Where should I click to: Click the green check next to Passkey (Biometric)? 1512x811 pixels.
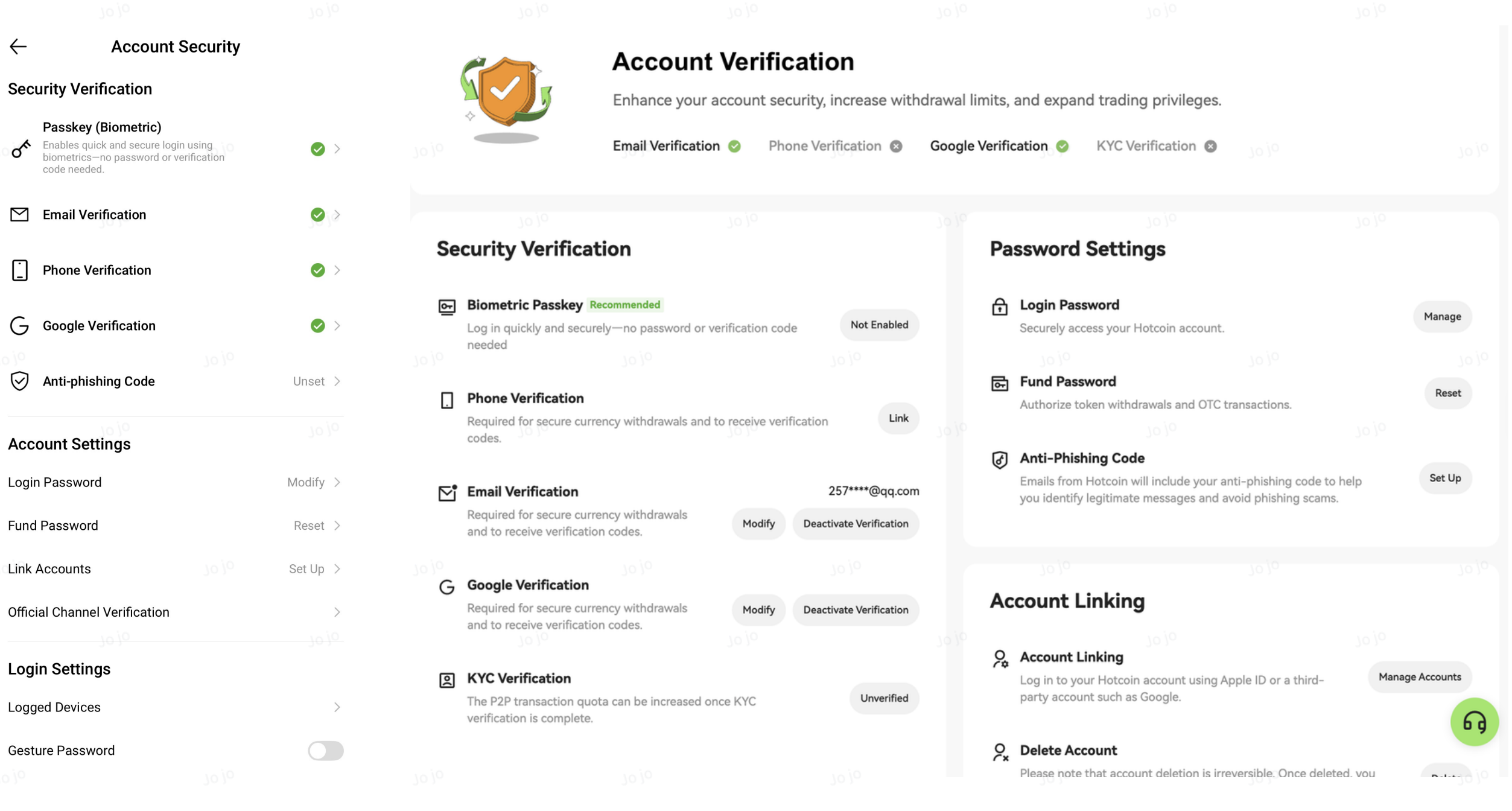[x=317, y=149]
